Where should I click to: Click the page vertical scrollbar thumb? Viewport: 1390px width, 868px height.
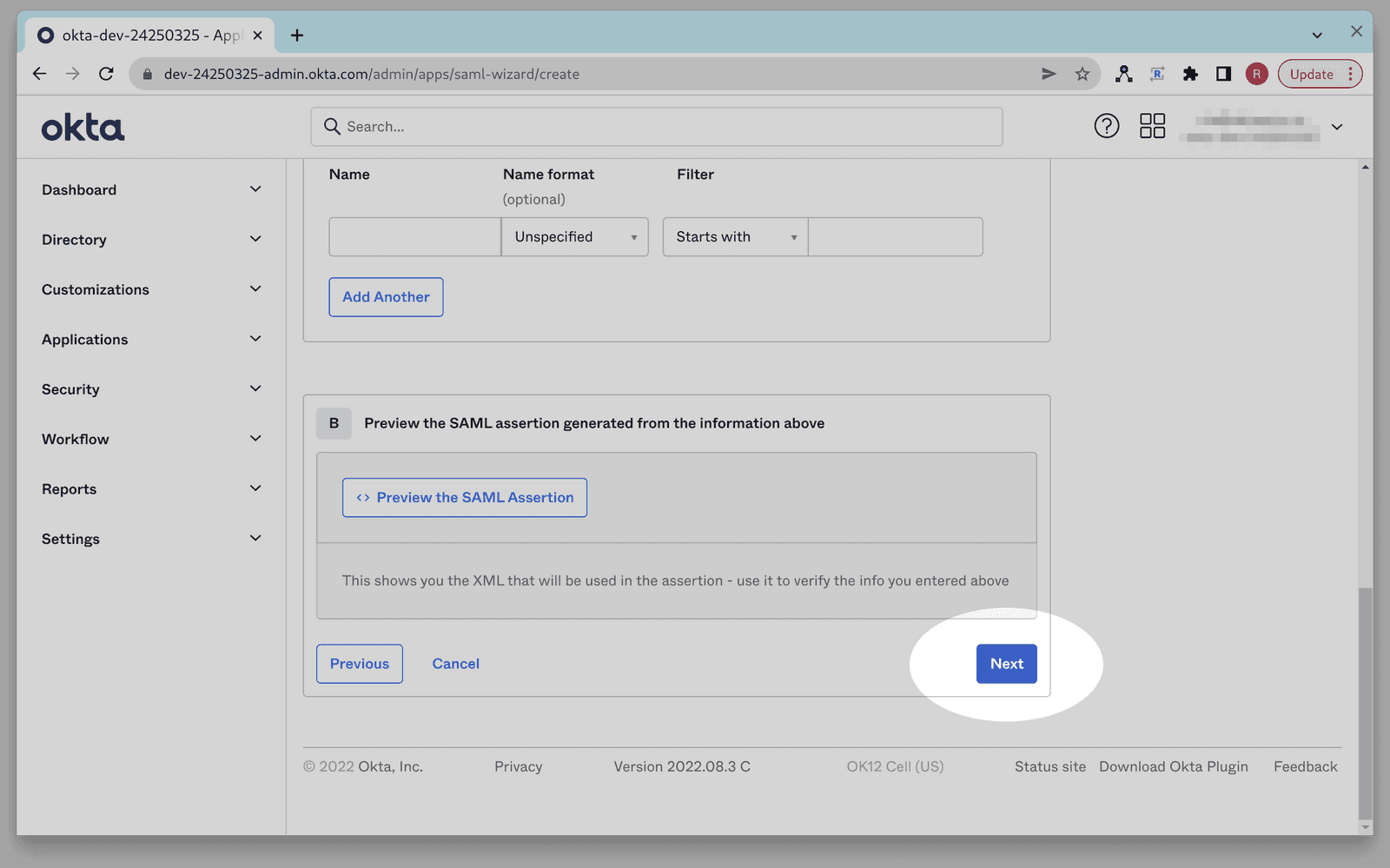tap(1366, 702)
